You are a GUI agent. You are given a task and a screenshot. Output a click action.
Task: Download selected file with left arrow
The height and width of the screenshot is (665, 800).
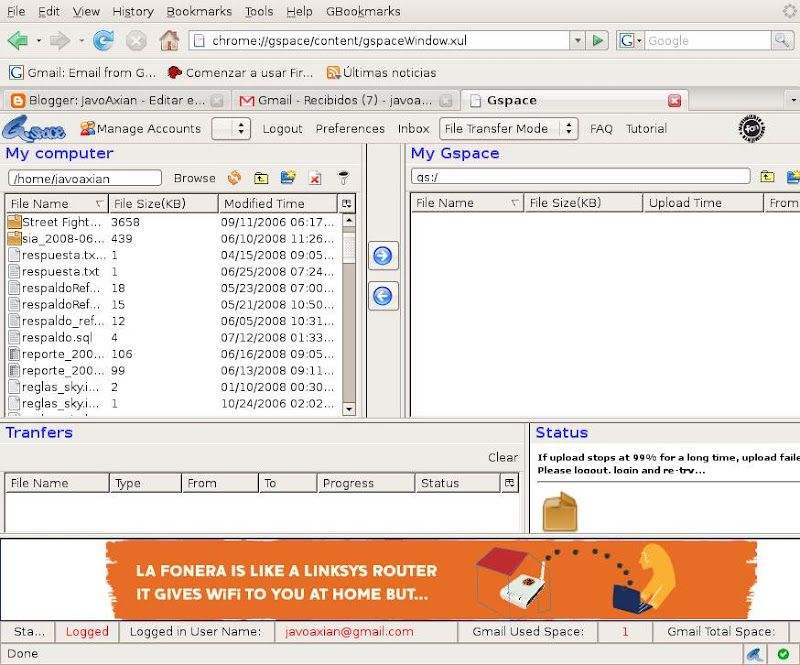coord(383,296)
